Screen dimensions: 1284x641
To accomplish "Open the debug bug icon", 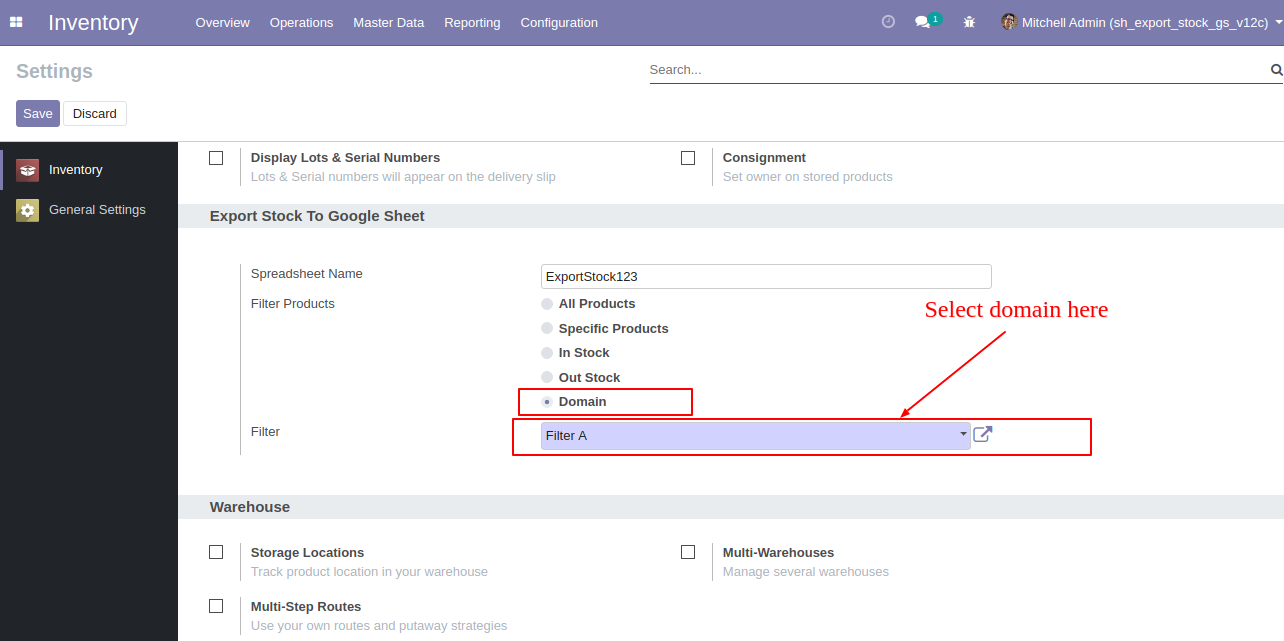I will point(969,22).
